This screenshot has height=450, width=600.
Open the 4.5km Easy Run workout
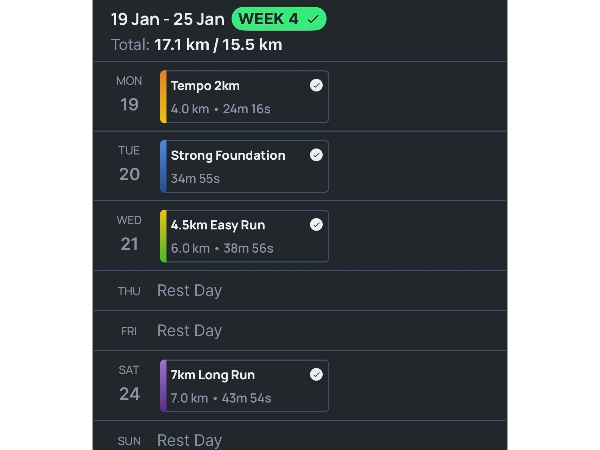pyautogui.click(x=244, y=237)
